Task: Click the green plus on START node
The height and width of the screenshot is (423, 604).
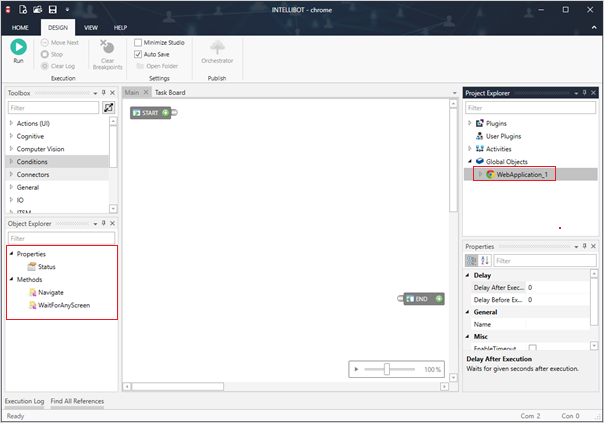Action: point(165,112)
